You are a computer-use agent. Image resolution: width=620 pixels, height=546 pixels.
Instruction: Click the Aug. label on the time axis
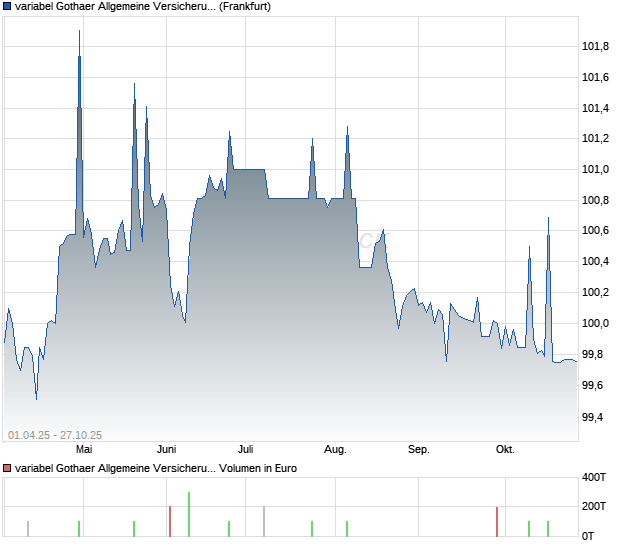[335, 450]
